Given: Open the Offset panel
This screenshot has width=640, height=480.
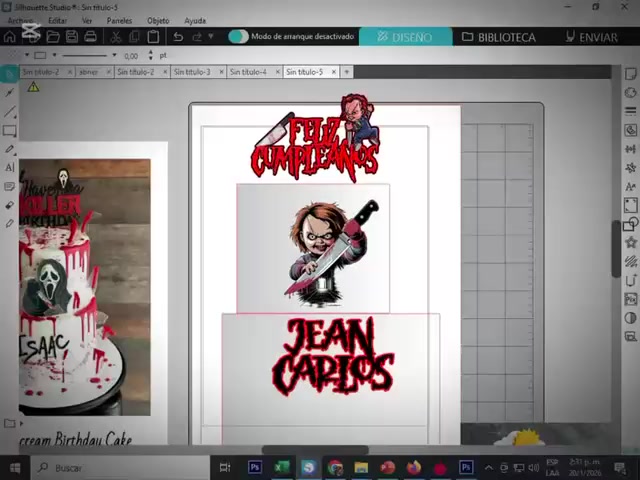Looking at the screenshot, I should pos(631,280).
